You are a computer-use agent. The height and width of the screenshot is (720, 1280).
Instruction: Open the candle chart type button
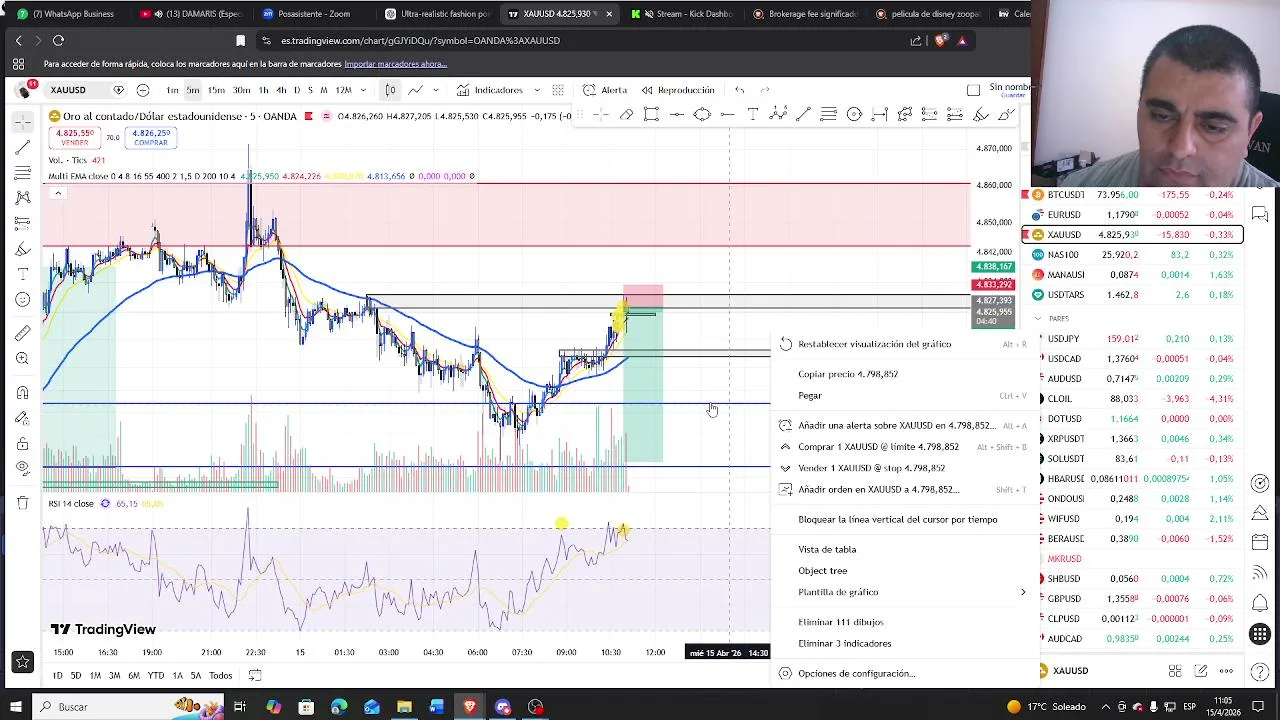coord(391,90)
